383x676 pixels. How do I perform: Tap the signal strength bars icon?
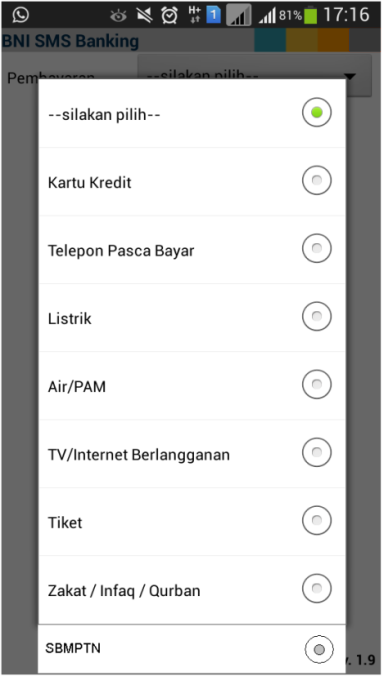pyautogui.click(x=267, y=16)
